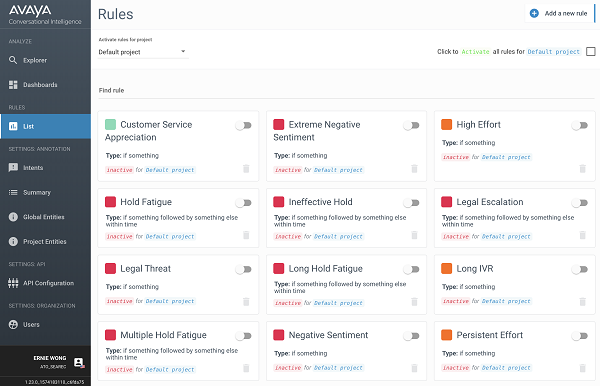
Task: Select Intents under Settings Annotation
Action: [x=45, y=168]
